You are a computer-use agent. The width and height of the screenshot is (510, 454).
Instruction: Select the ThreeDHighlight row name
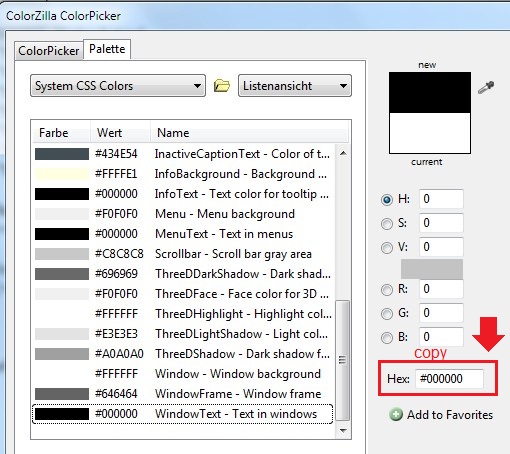coord(243,314)
